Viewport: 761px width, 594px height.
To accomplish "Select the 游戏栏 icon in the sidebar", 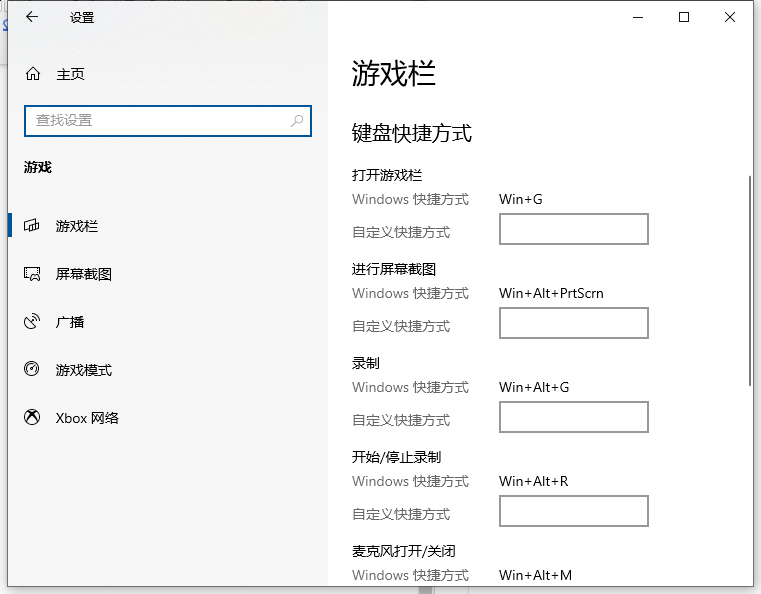I will click(x=33, y=226).
